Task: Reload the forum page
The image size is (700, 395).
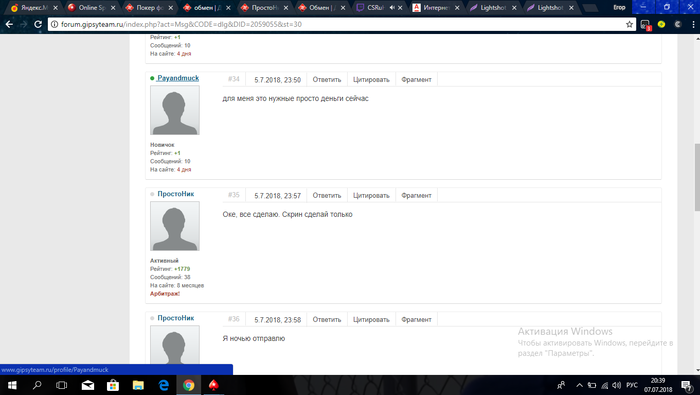Action: (x=38, y=24)
